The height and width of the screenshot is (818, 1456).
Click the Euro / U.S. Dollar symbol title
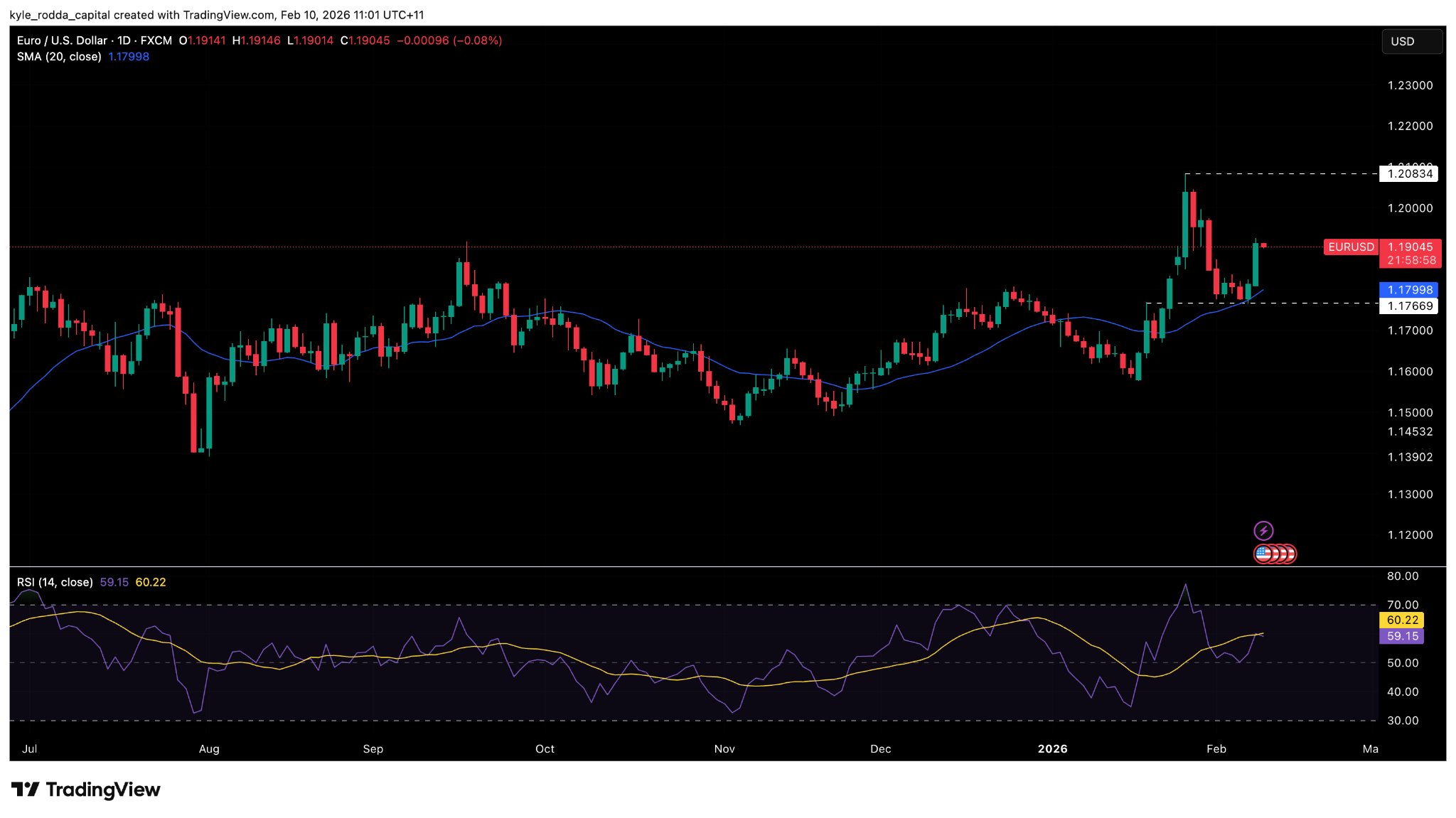(62, 41)
